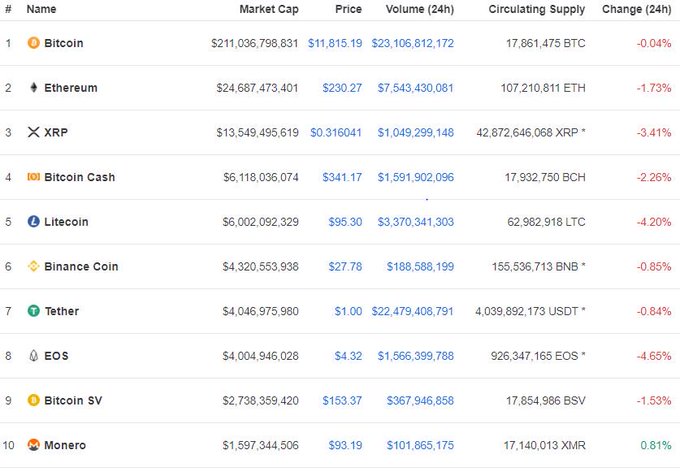Click the XRP cross logo icon
The width and height of the screenshot is (680, 476).
(33, 132)
